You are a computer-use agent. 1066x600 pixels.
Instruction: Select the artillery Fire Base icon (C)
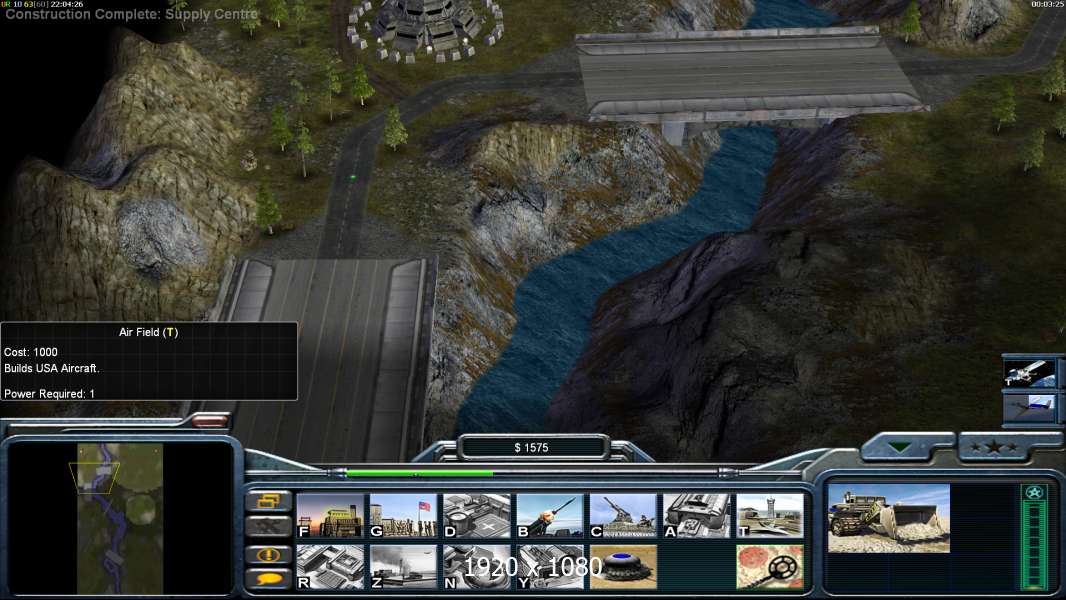623,516
